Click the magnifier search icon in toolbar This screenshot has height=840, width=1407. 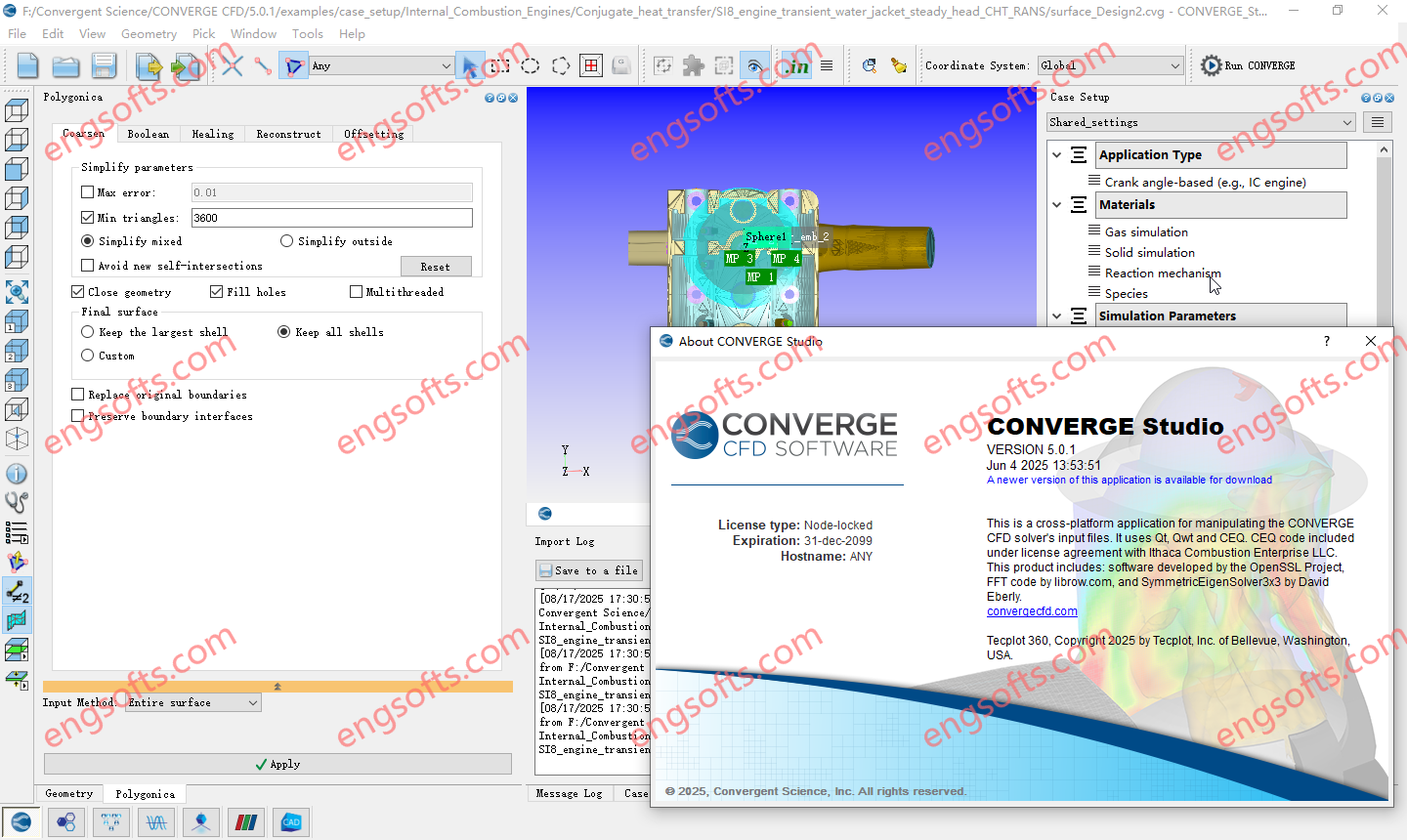(869, 65)
